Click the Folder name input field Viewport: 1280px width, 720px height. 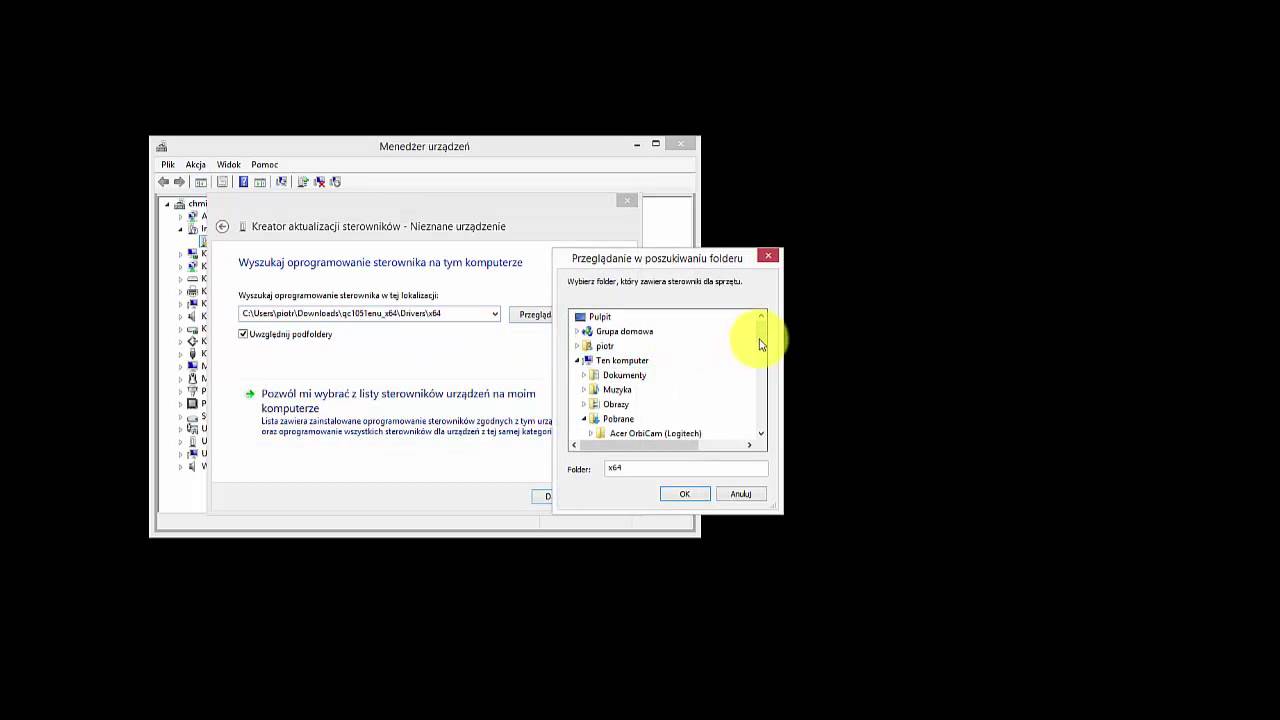coord(686,468)
